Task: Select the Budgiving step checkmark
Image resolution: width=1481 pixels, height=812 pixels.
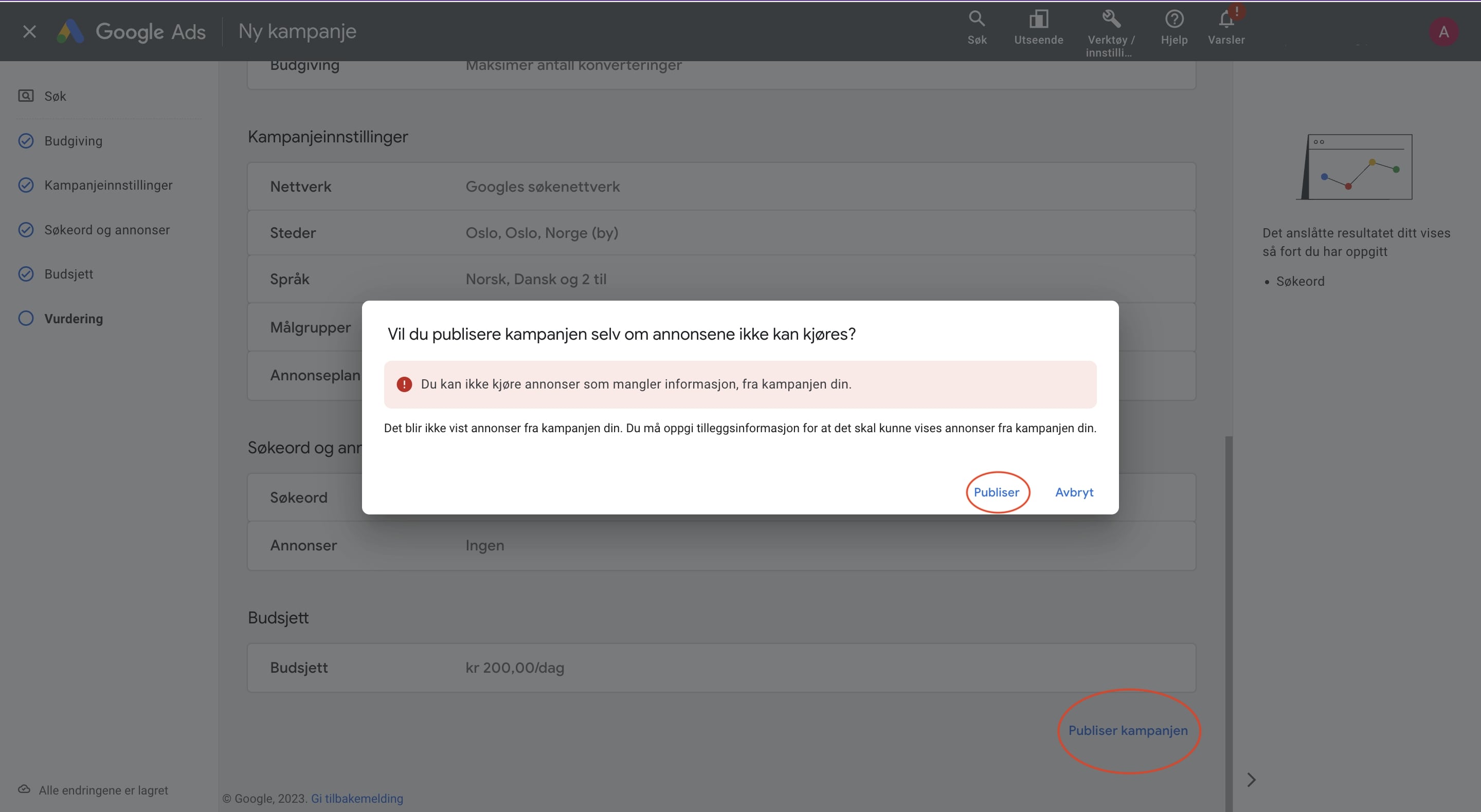Action: point(26,141)
